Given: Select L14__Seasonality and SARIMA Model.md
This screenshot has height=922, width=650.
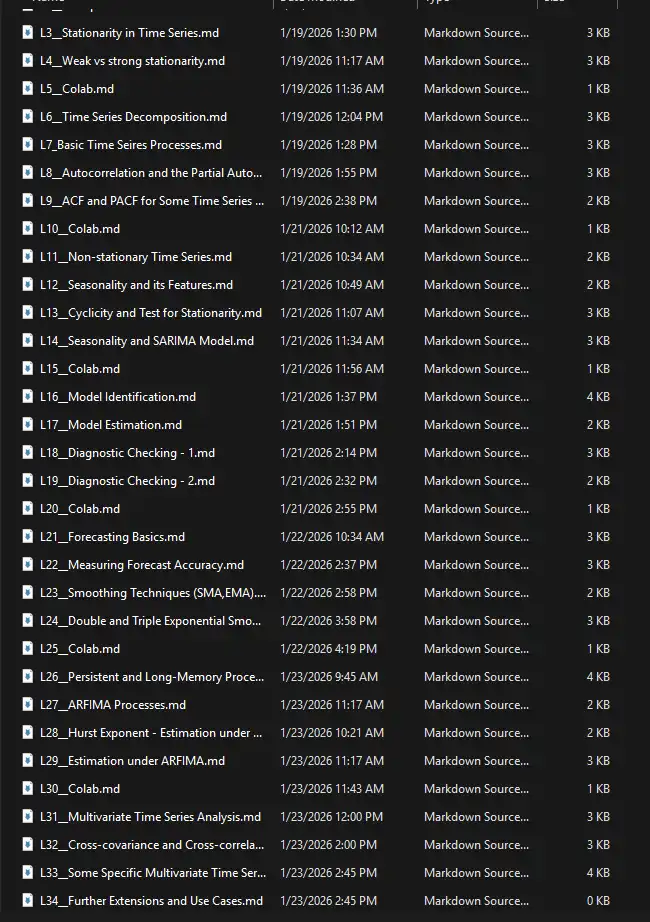Looking at the screenshot, I should point(147,341).
